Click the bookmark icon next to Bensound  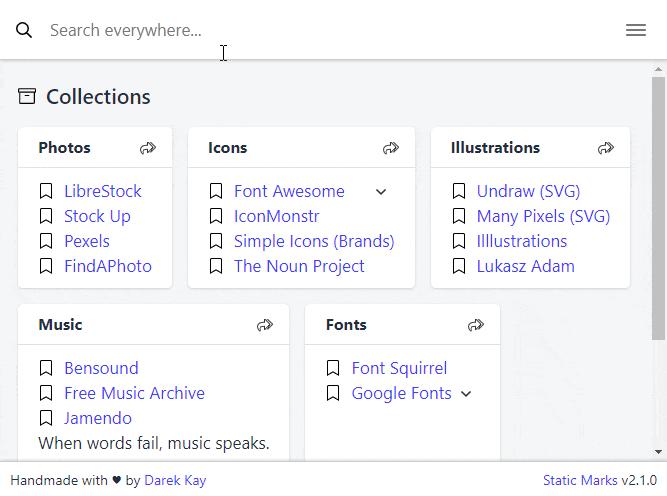click(x=46, y=368)
